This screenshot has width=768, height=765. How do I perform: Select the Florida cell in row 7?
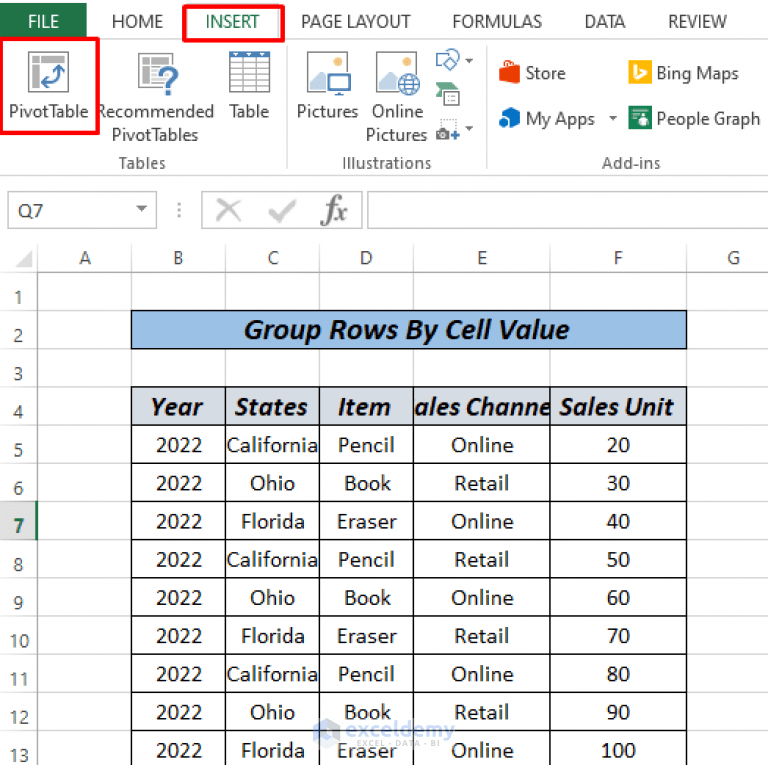[272, 521]
